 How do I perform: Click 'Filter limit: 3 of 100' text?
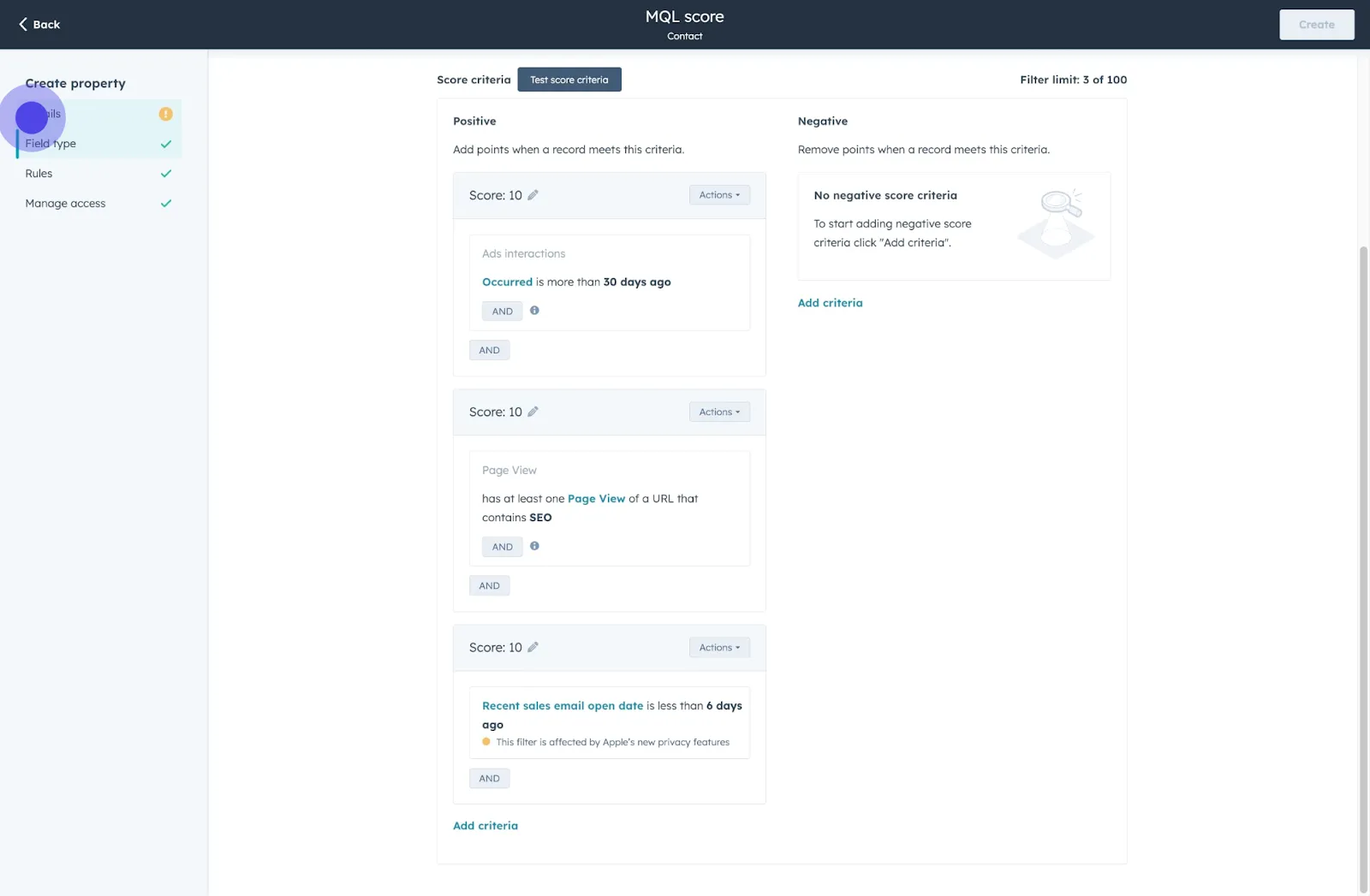1073,80
